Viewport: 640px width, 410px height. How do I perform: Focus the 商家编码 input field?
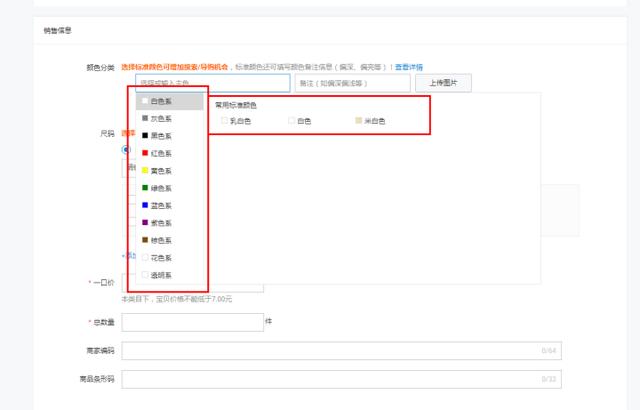click(342, 351)
